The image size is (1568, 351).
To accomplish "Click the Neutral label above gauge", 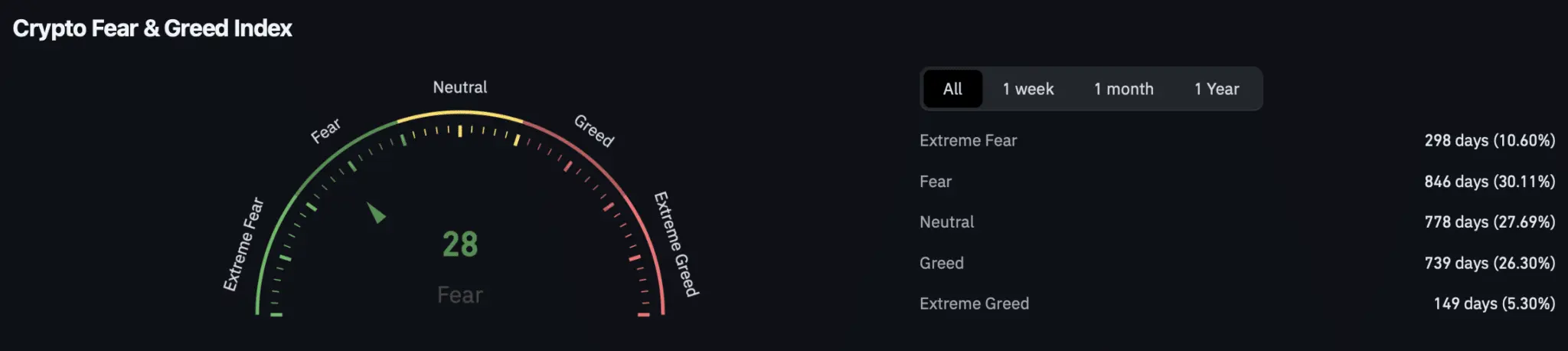I will pyautogui.click(x=460, y=87).
